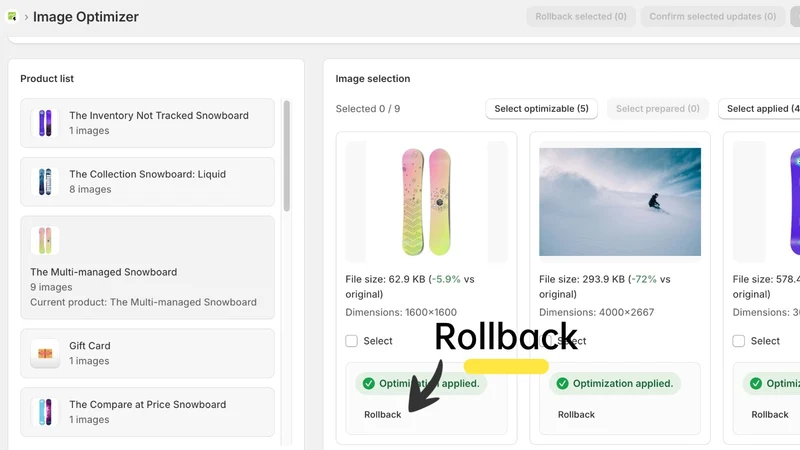Click the '-5.9%' size reduction text
This screenshot has height=450, width=800.
pyautogui.click(x=446, y=279)
